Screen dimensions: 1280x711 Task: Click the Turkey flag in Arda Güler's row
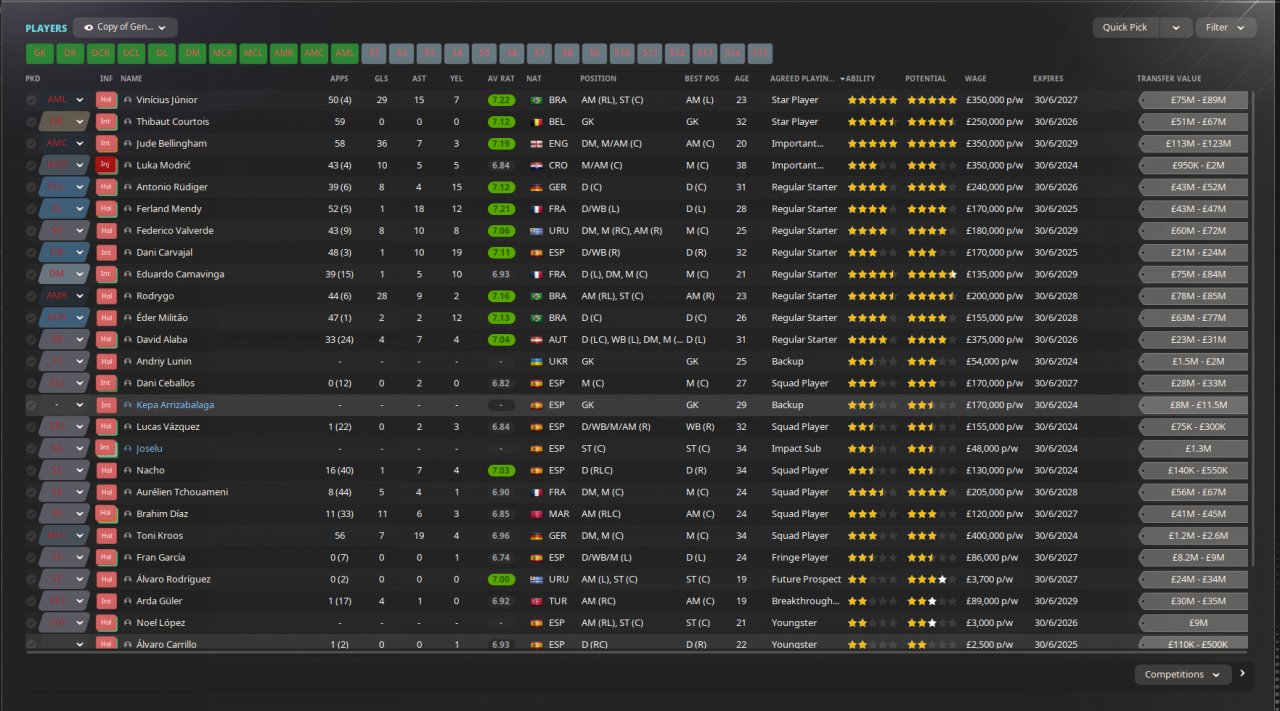(536, 601)
